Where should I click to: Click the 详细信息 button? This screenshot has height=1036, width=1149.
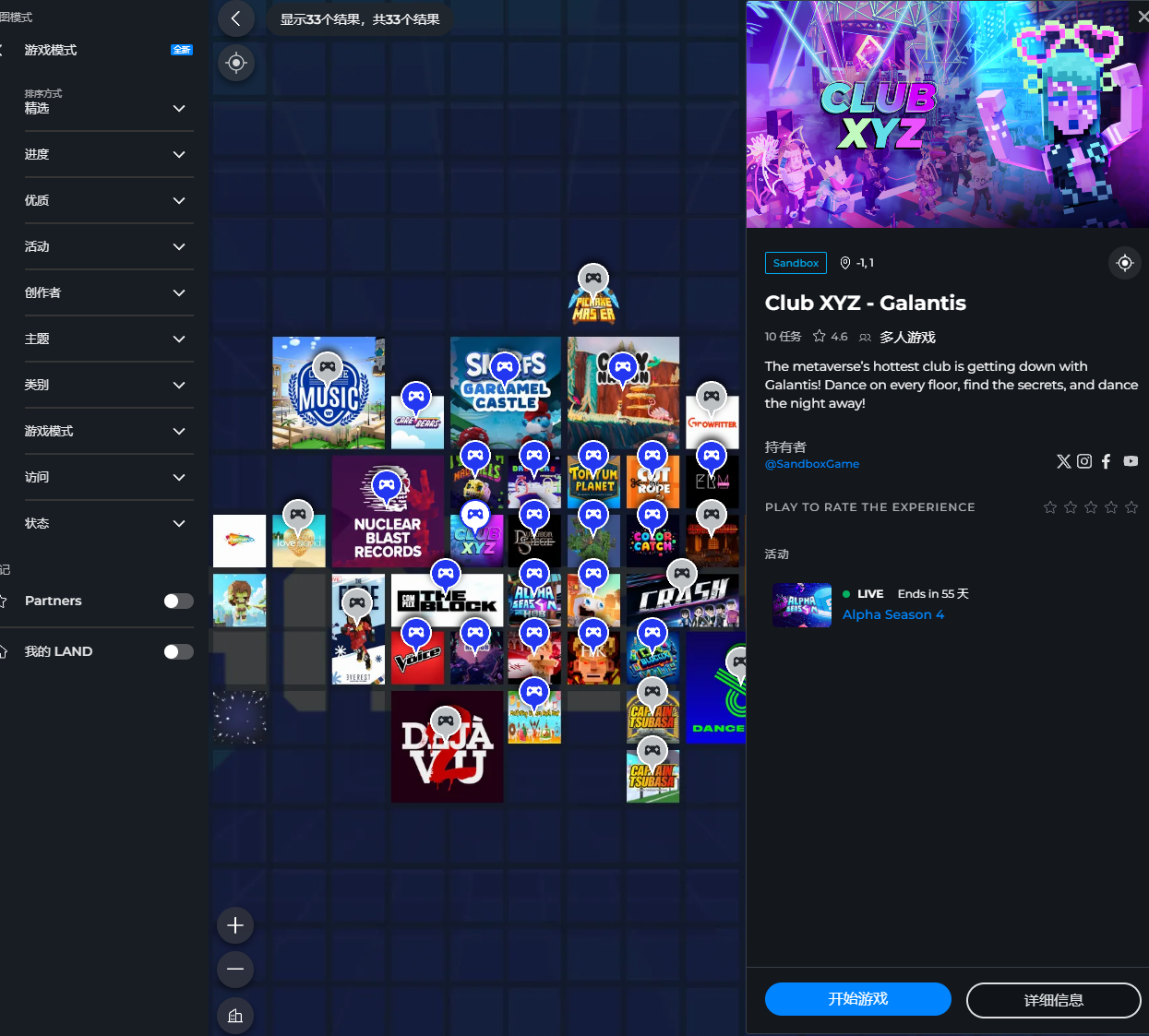pyautogui.click(x=1054, y=1000)
